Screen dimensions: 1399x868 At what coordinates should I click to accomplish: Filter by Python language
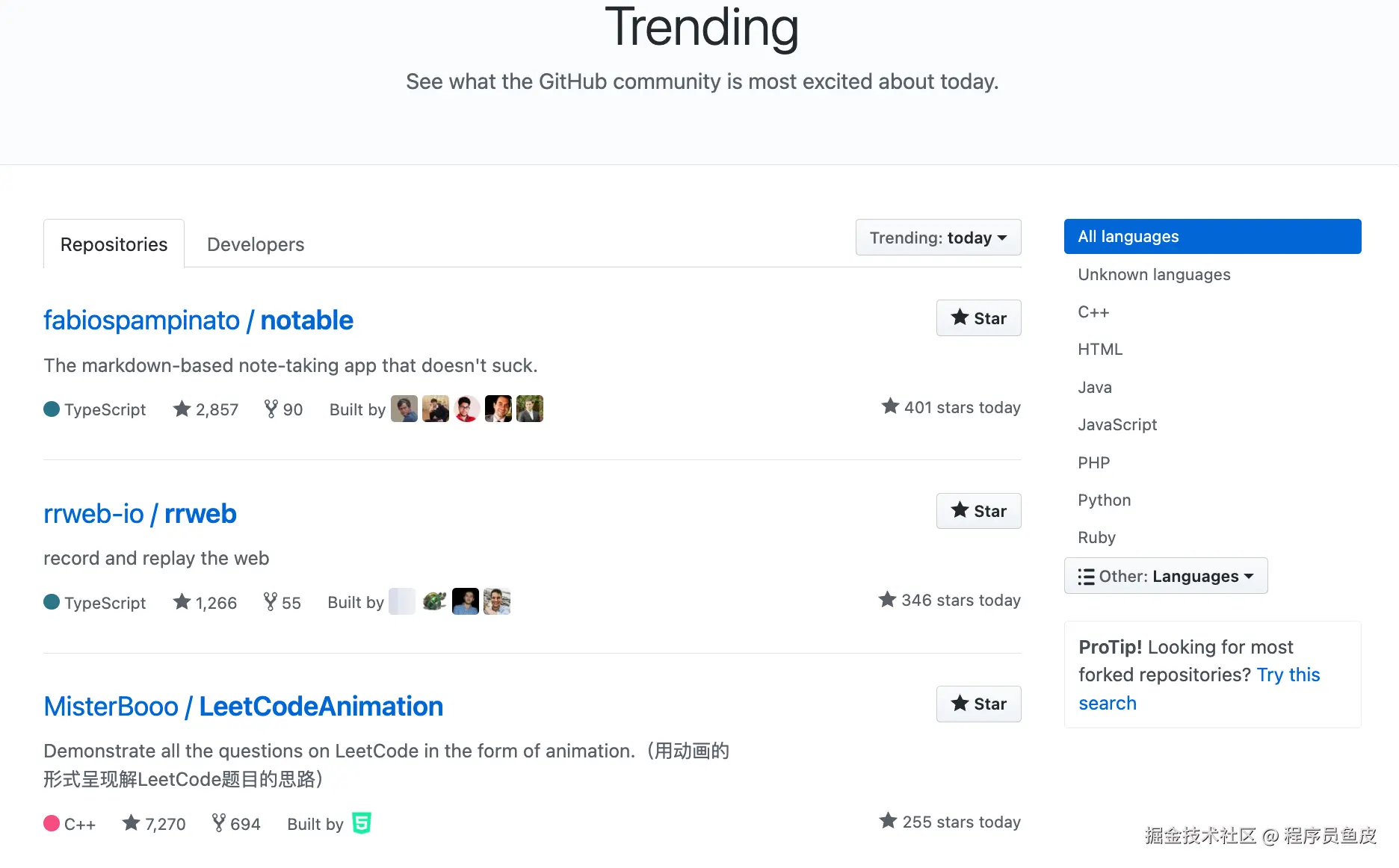[1104, 500]
